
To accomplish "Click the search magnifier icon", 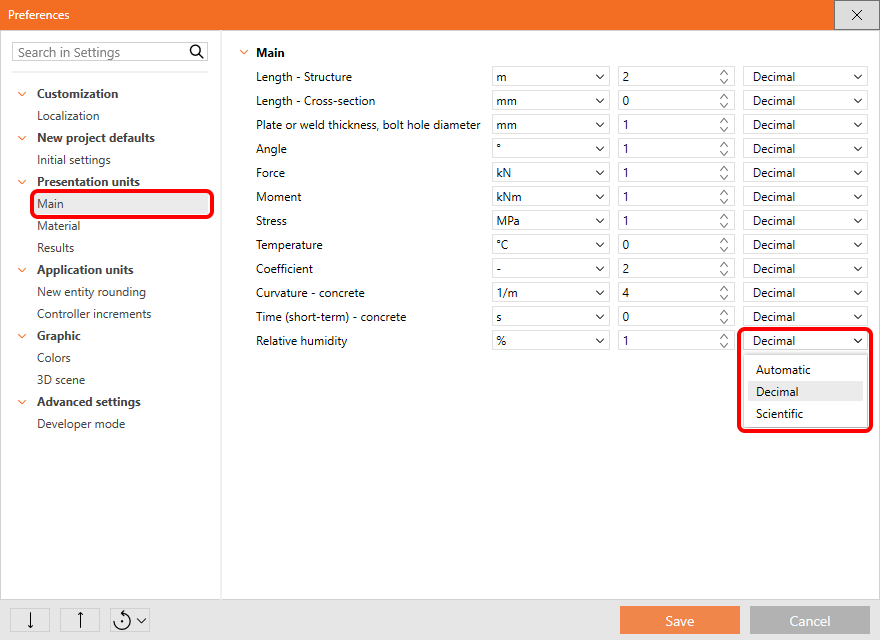I will [196, 52].
